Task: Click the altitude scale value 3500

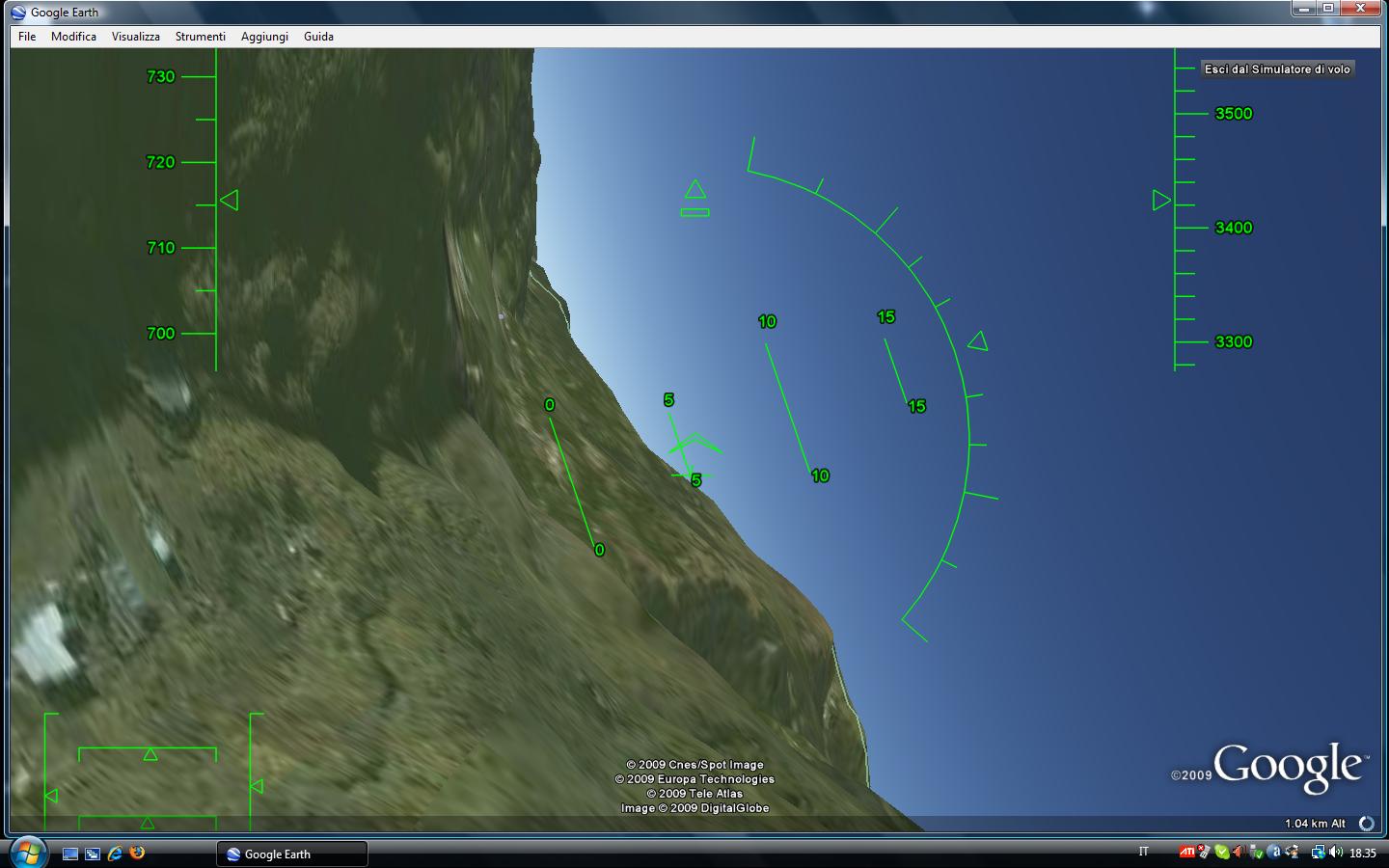Action: coord(1234,114)
